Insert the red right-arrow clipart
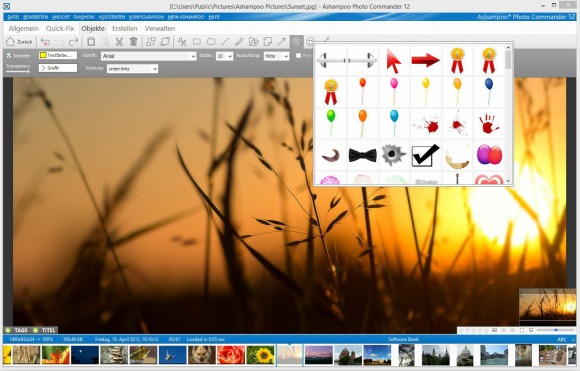The image size is (580, 371). coord(425,60)
